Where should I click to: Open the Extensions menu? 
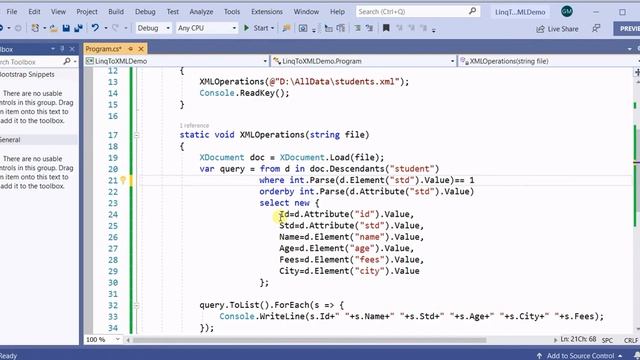[267, 11]
